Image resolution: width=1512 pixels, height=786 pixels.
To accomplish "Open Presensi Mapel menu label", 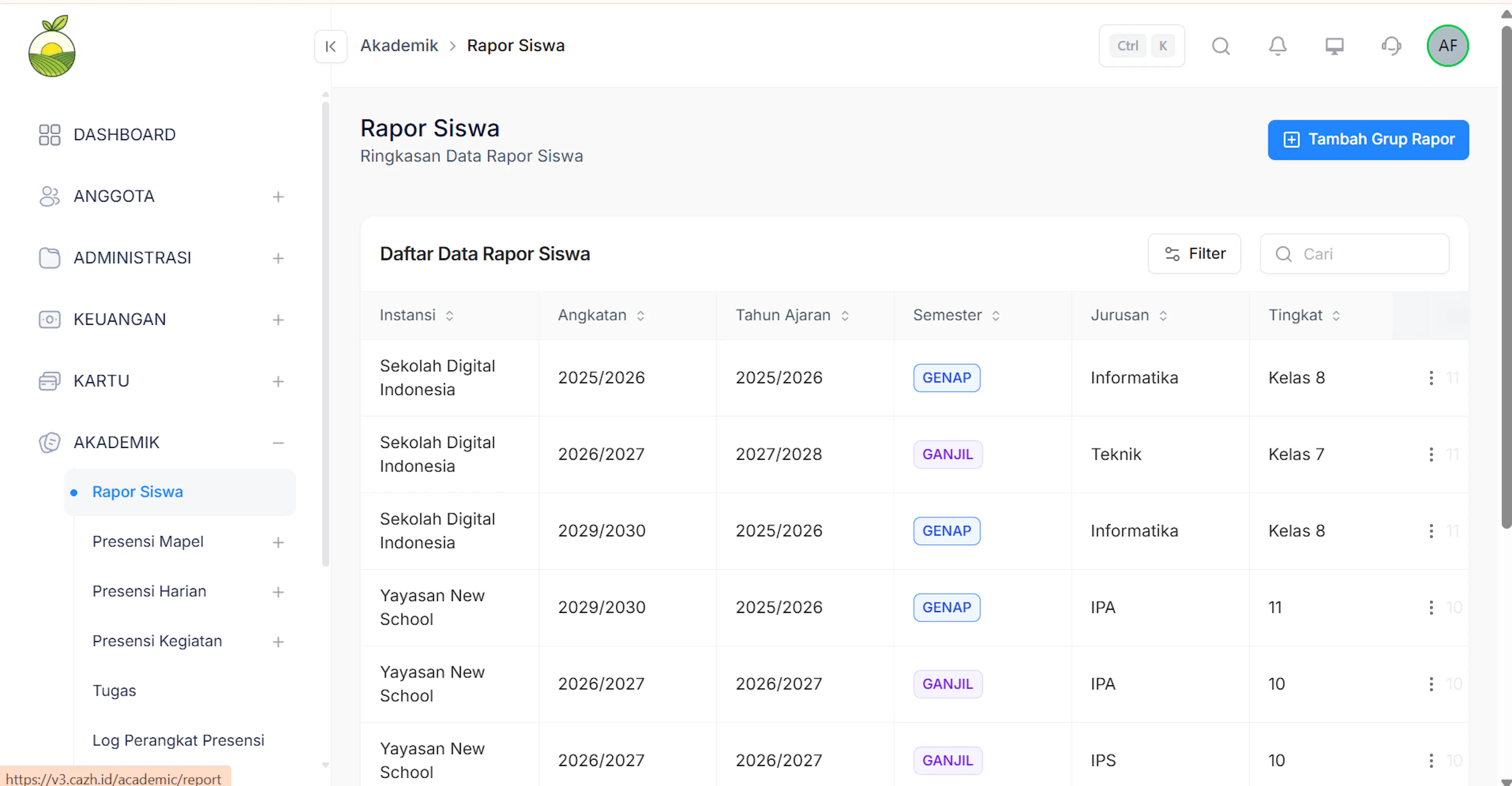I will (x=148, y=542).
